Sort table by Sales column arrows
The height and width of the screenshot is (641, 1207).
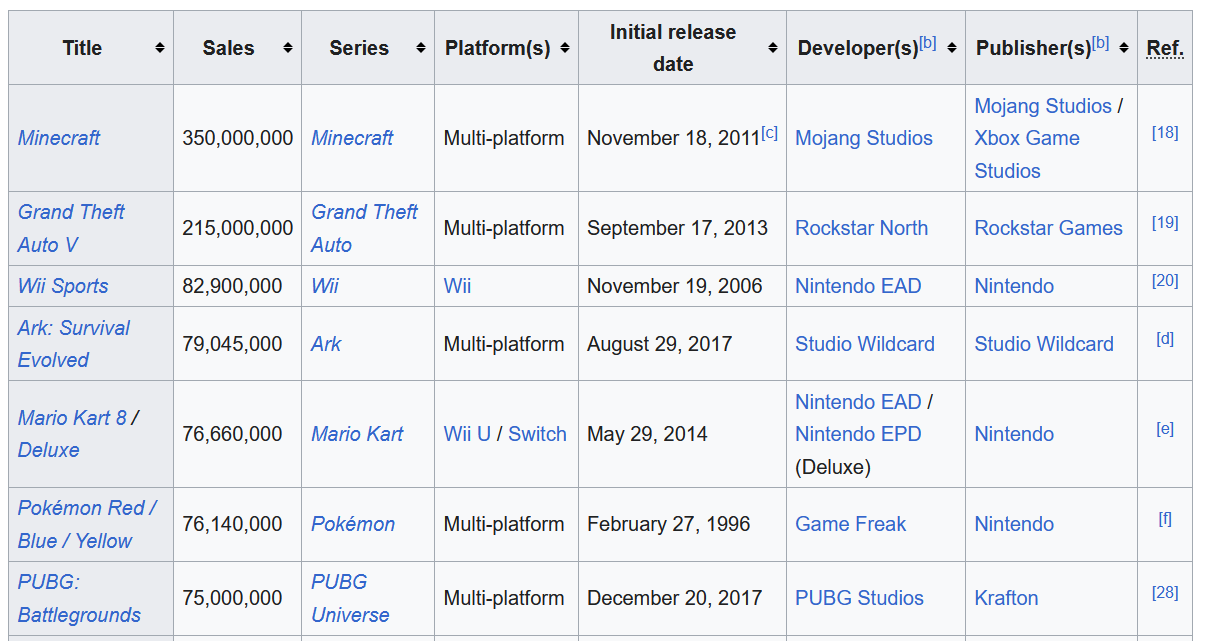click(x=288, y=48)
